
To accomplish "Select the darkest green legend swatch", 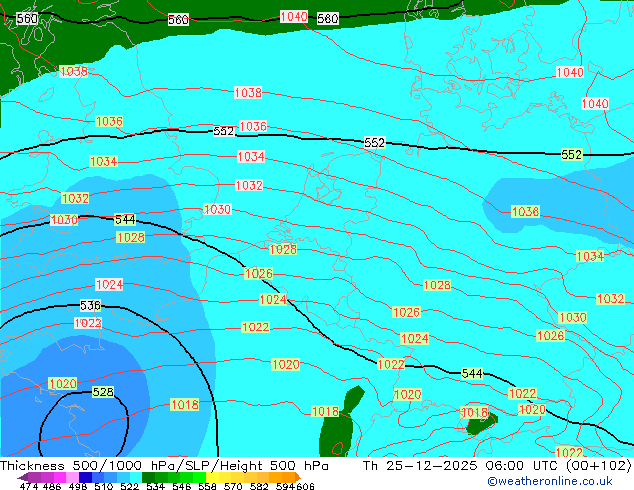I will (148, 477).
